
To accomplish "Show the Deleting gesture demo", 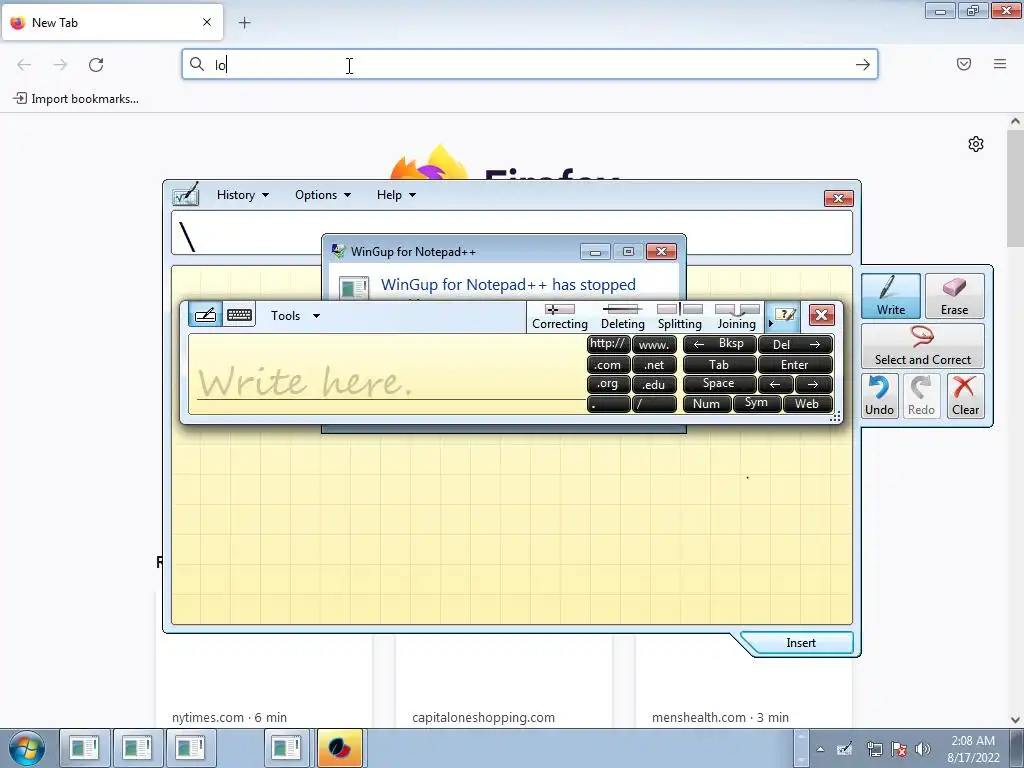I will click(622, 317).
